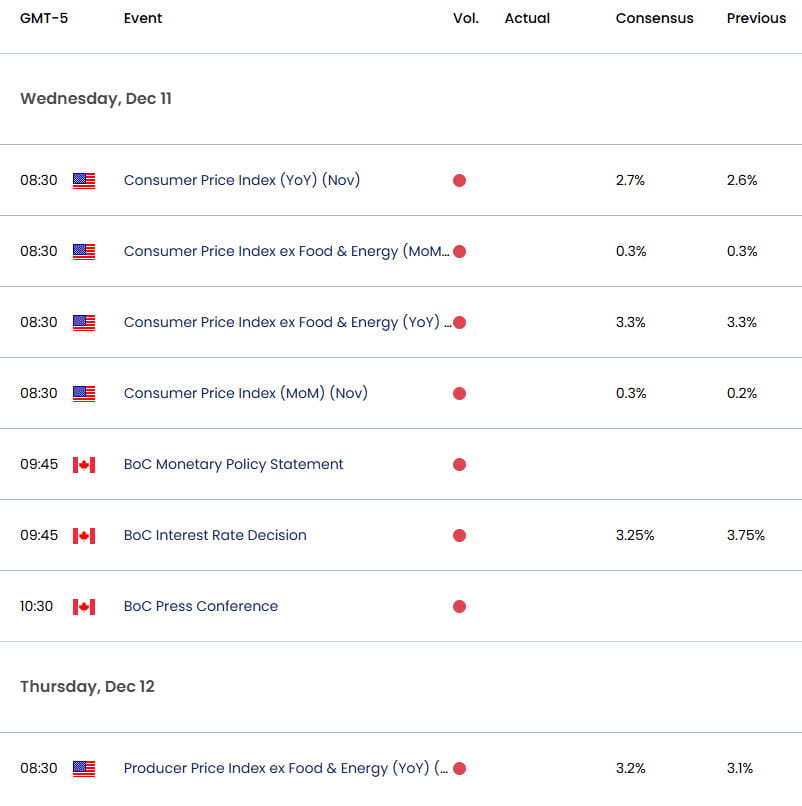
Task: Click red volatility dot for CPI (YoY) (Nov)
Action: click(x=460, y=180)
